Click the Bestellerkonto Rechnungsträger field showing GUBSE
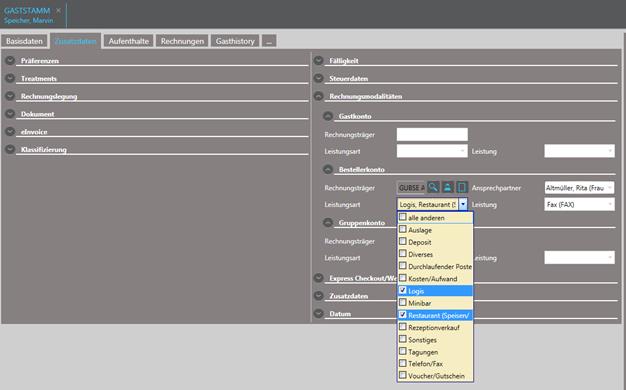Image resolution: width=626 pixels, height=390 pixels. click(411, 188)
